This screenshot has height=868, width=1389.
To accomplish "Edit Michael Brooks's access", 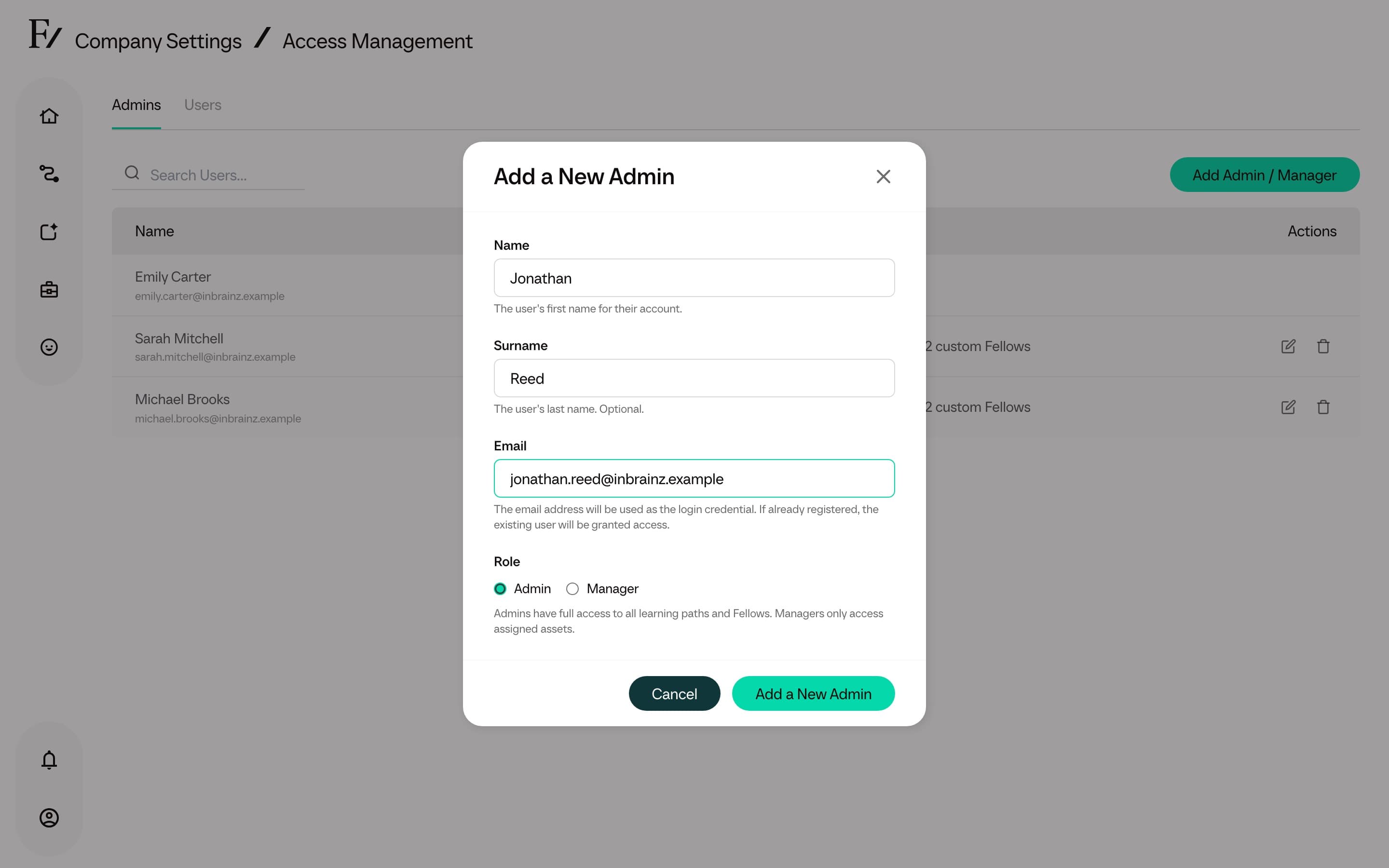I will click(1288, 407).
